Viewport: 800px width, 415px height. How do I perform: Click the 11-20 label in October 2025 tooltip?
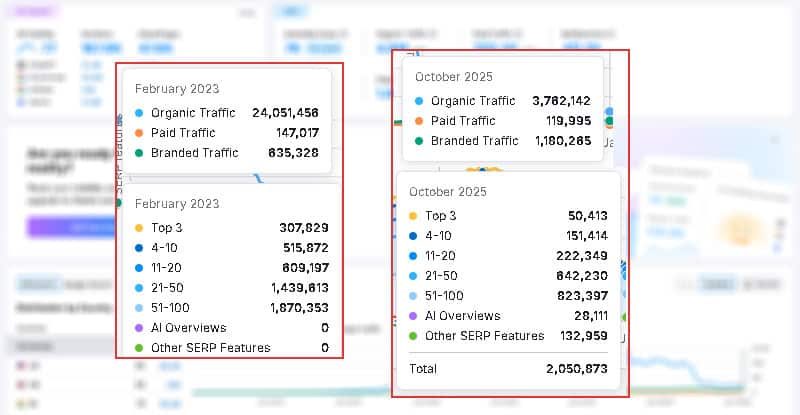(441, 256)
